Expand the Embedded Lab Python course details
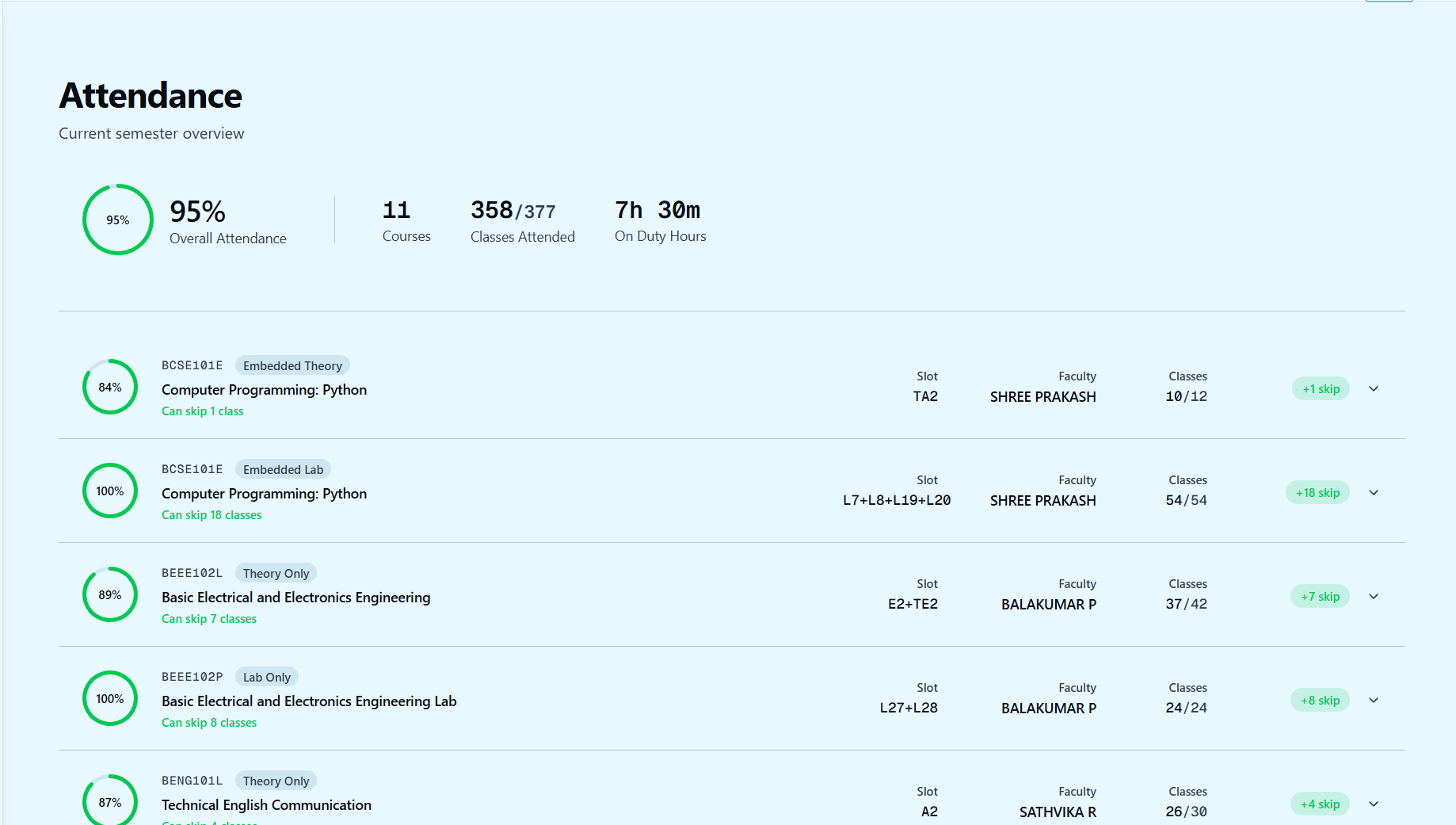Image resolution: width=1456 pixels, height=825 pixels. pos(1374,492)
